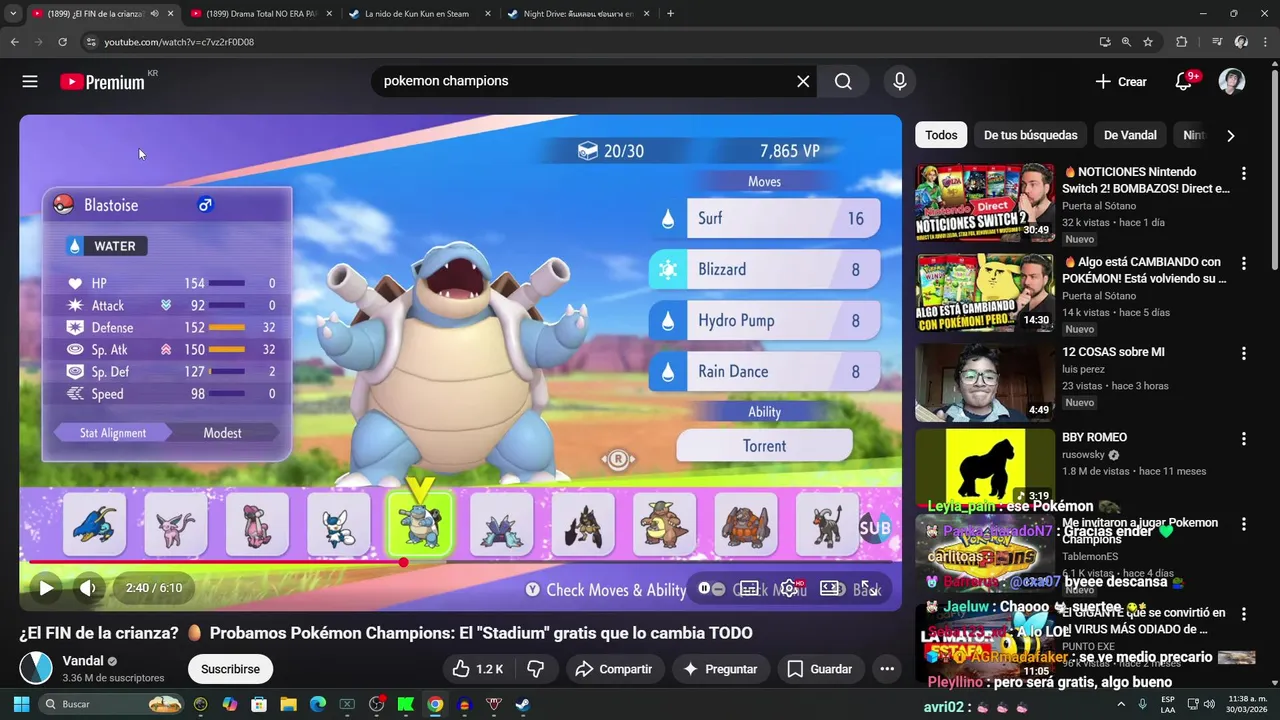This screenshot has width=1280, height=720.
Task: Open the Windows Start menu
Action: tap(21, 704)
